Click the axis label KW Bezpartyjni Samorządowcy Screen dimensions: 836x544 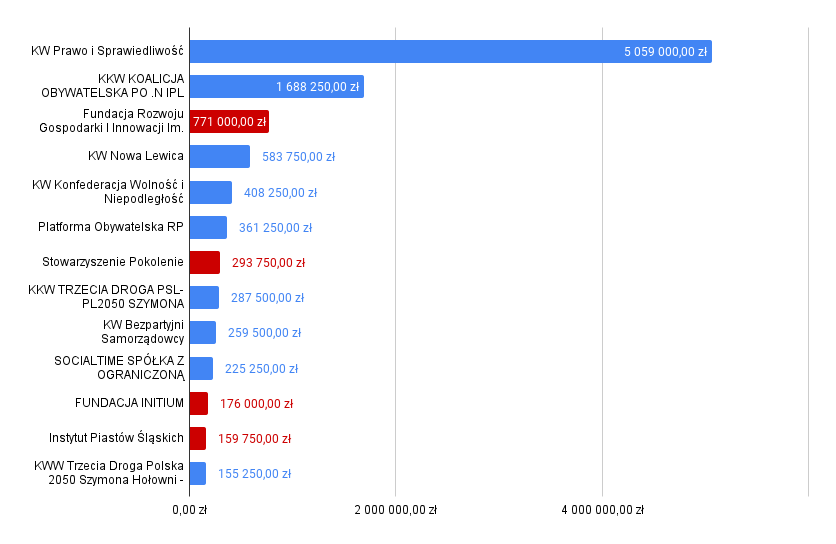[143, 332]
